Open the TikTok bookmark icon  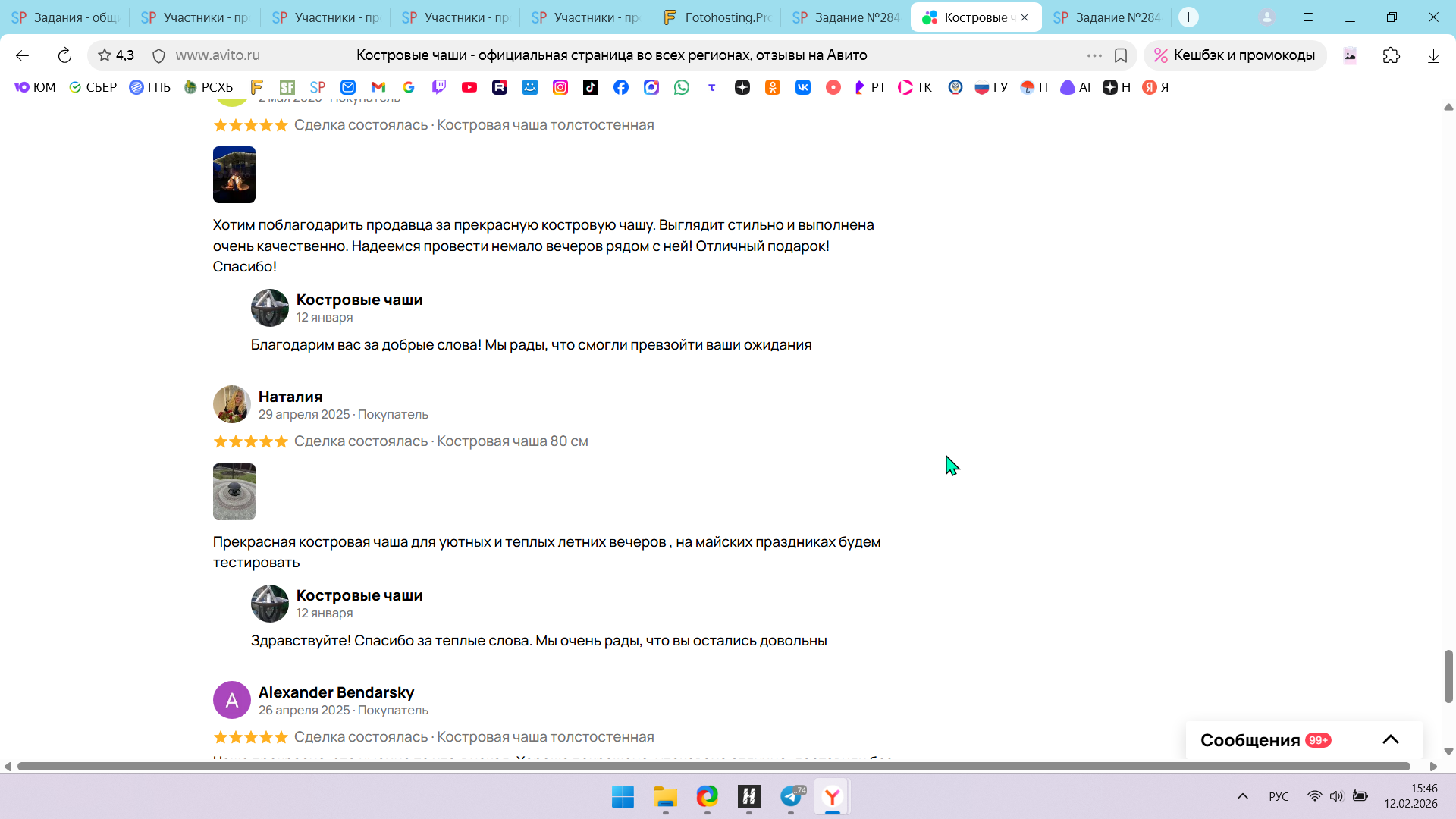tap(591, 87)
